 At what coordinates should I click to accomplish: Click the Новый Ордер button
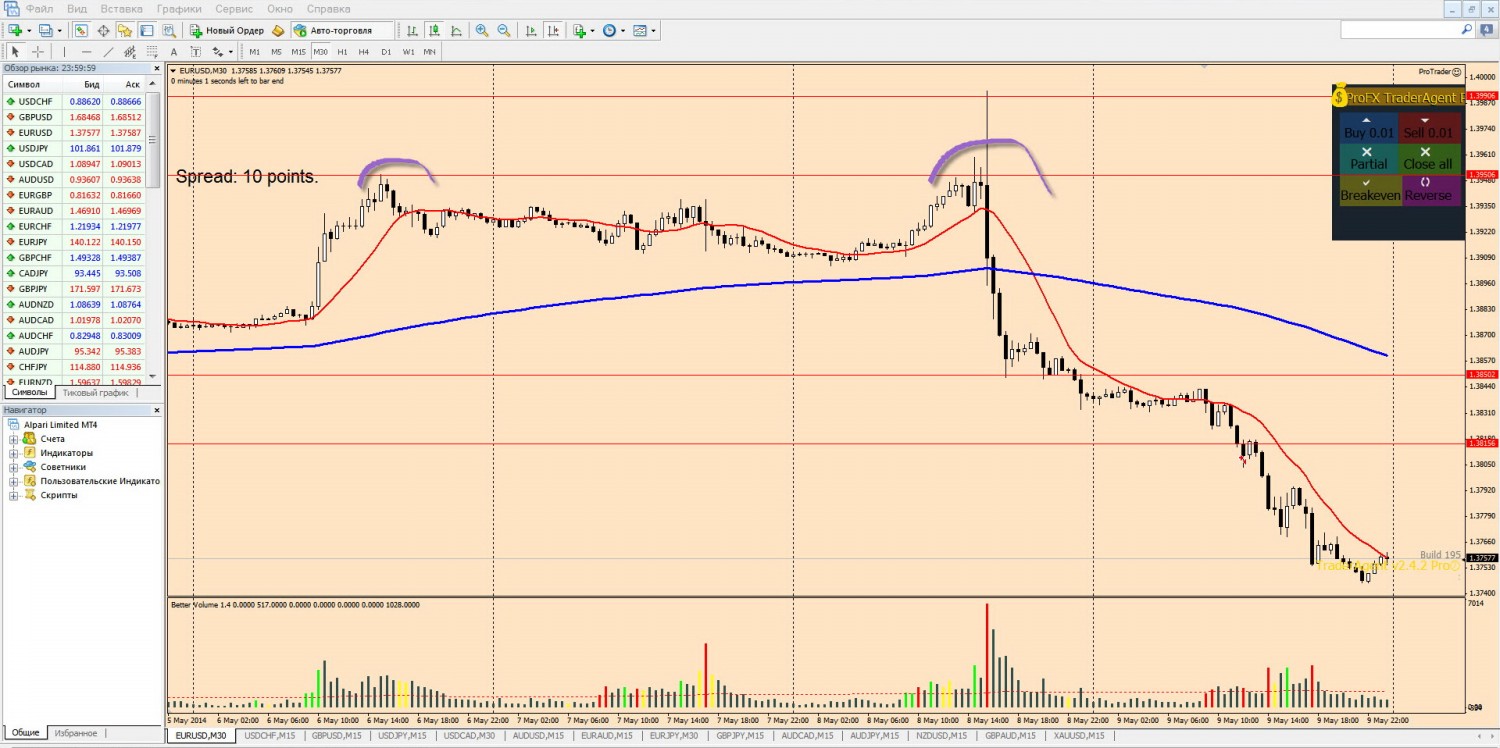tap(227, 31)
